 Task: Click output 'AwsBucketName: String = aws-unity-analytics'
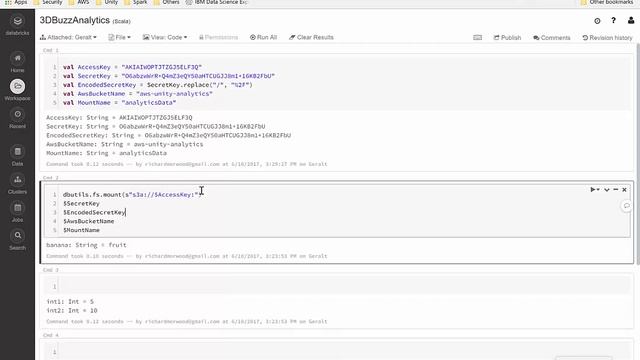tap(124, 144)
